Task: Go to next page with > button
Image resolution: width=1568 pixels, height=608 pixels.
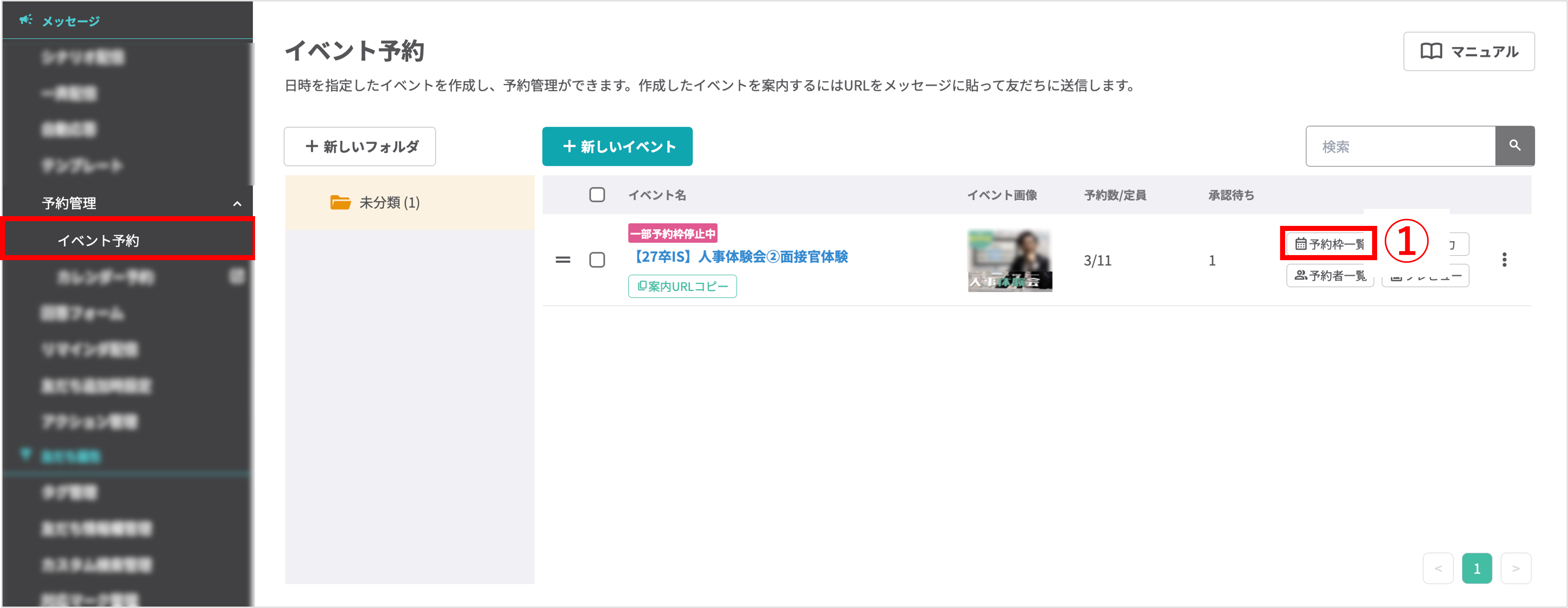Action: pos(1516,568)
